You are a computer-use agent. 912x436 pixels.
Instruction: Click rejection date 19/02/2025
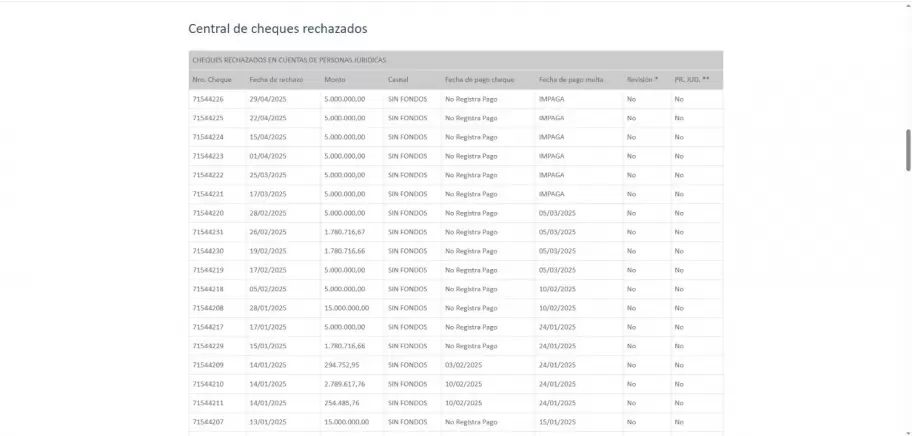268,251
